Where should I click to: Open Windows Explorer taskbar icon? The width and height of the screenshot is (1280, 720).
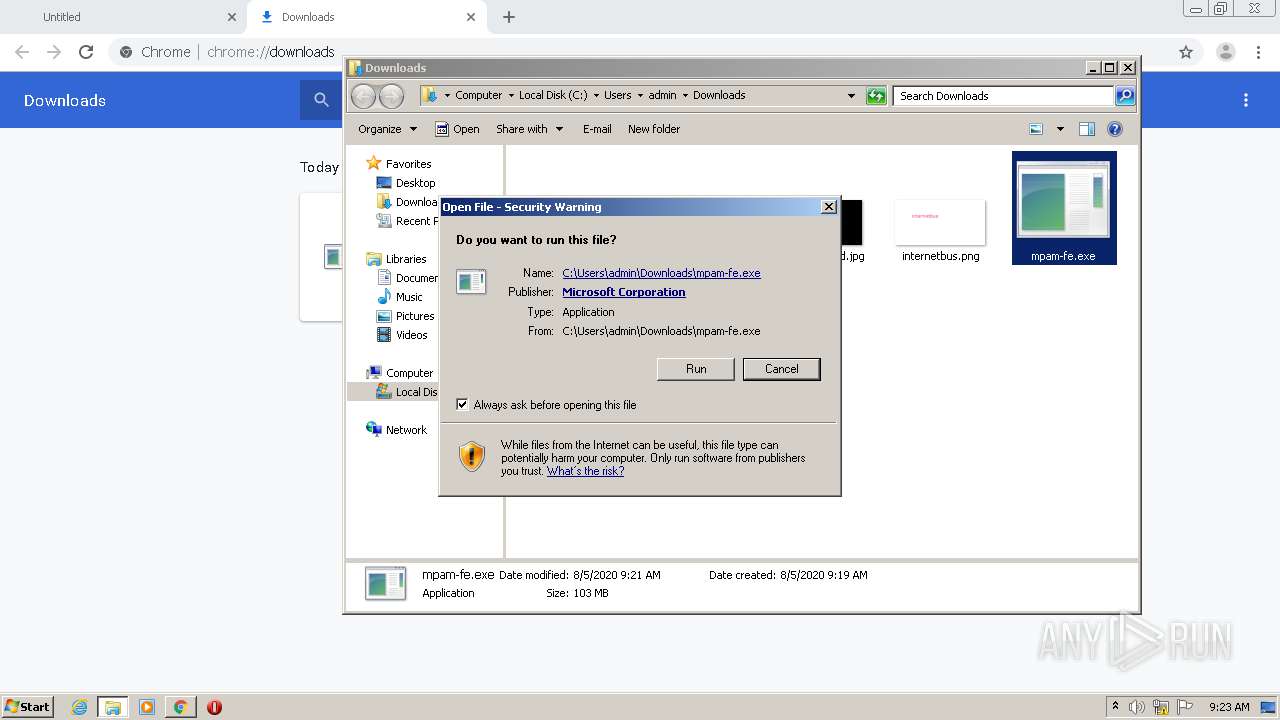click(x=113, y=707)
